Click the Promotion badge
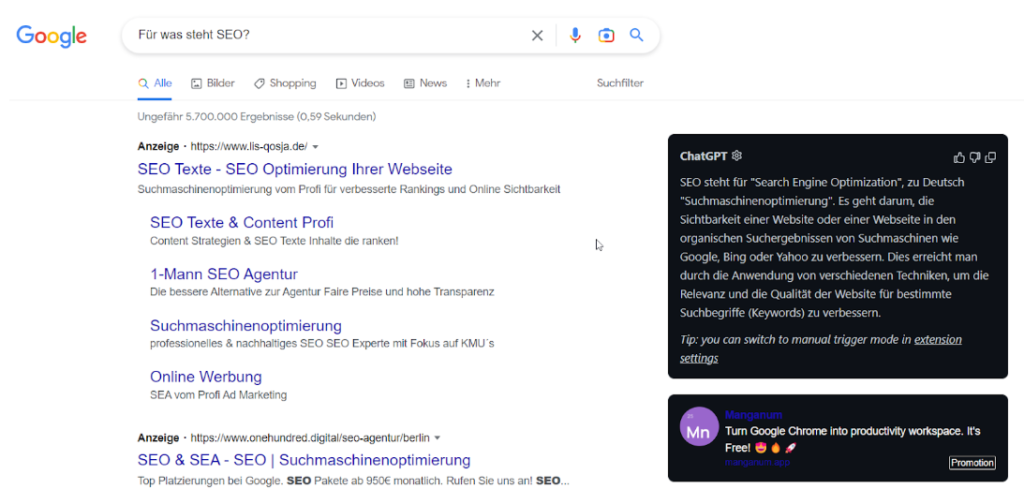The width and height of the screenshot is (1024, 504). pyautogui.click(x=972, y=463)
